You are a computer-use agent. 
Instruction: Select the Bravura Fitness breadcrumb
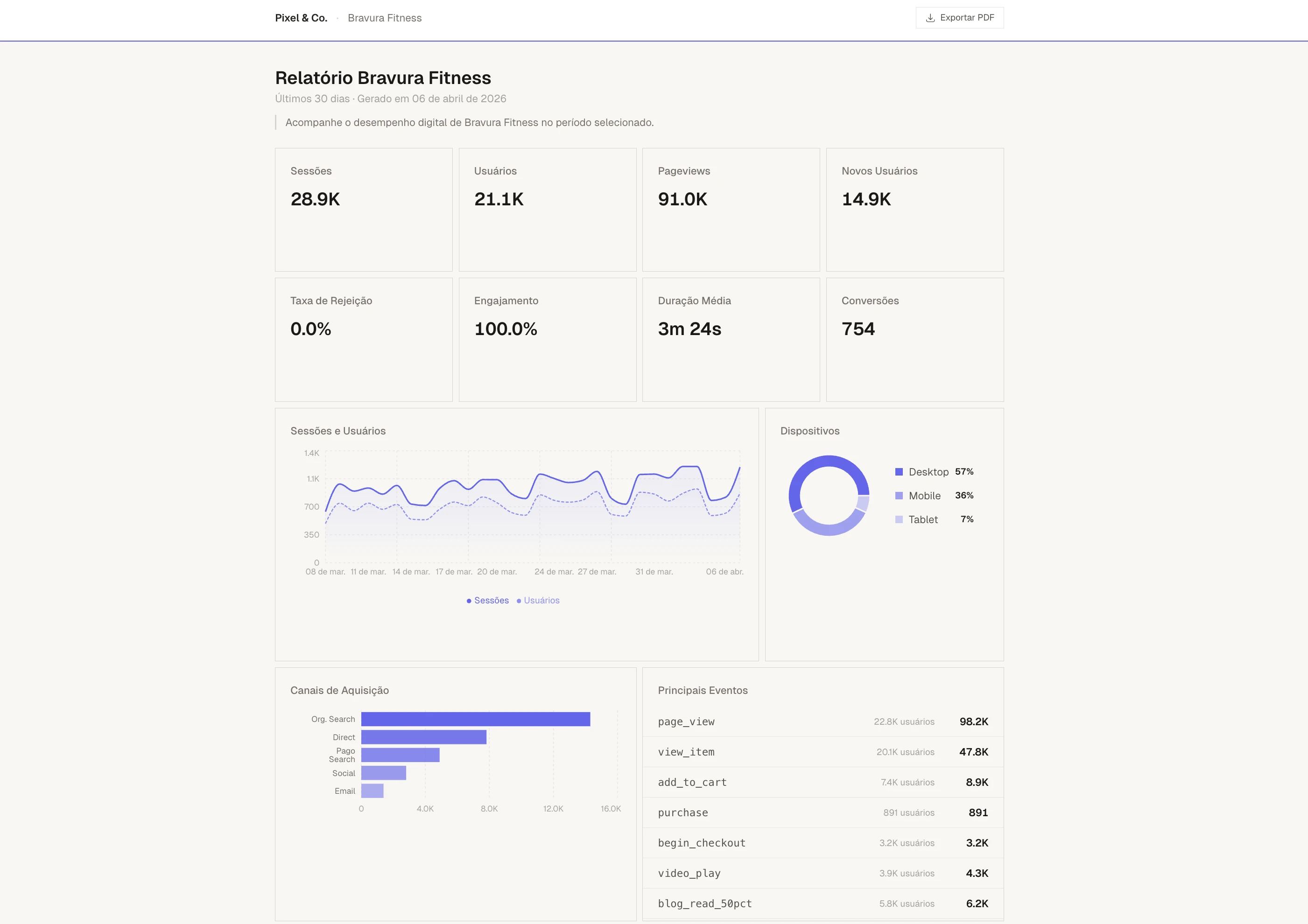(385, 18)
